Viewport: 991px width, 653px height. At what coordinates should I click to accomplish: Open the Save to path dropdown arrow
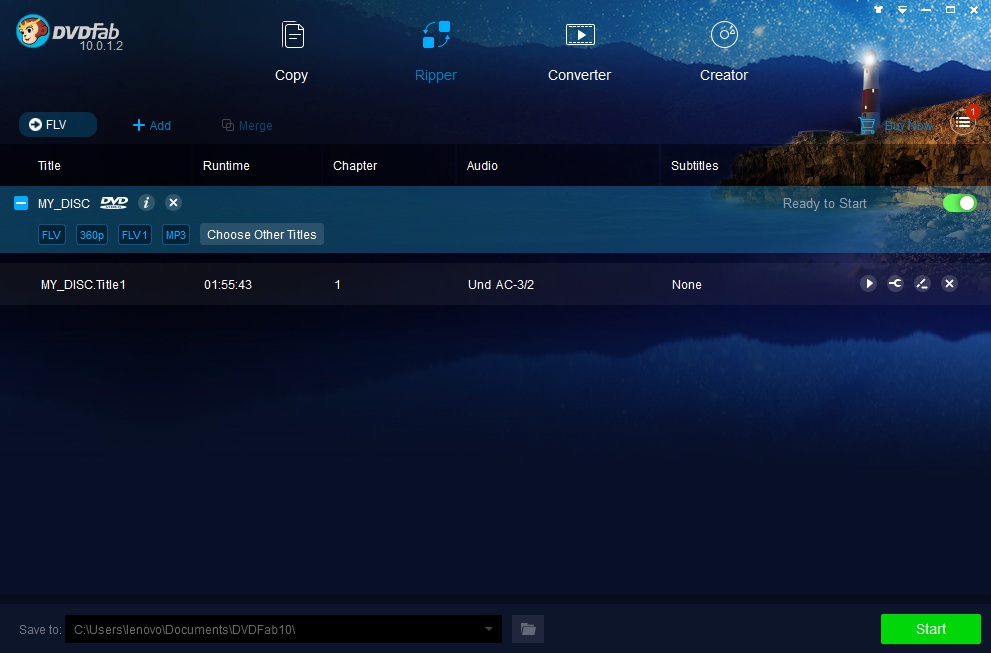pyautogui.click(x=488, y=629)
